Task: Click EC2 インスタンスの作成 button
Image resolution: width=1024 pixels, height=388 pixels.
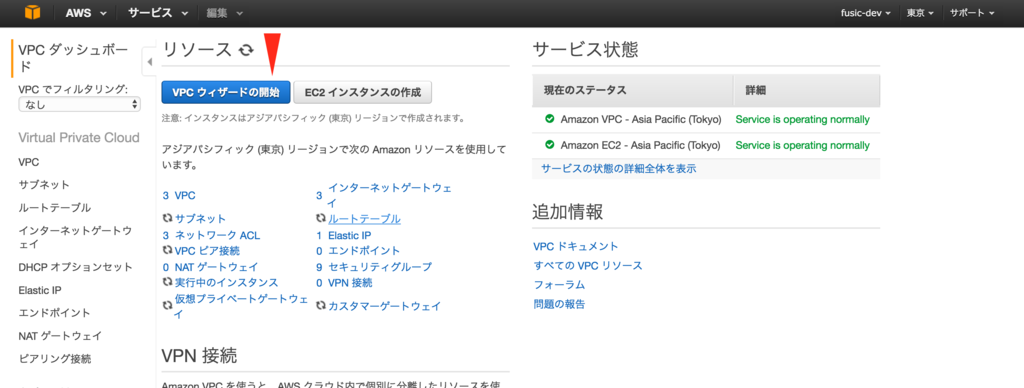Action: (362, 93)
